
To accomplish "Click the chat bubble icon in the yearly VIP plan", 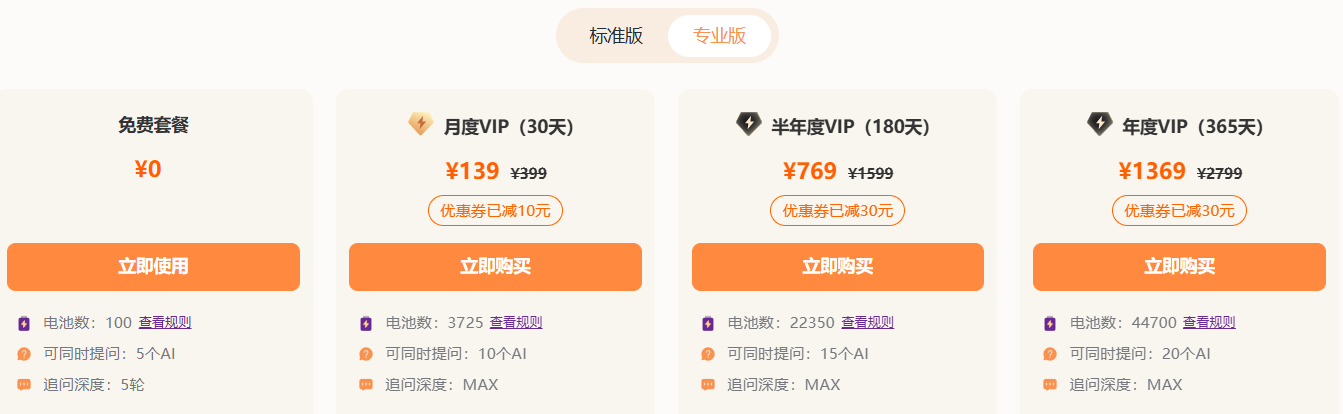I will point(1050,385).
